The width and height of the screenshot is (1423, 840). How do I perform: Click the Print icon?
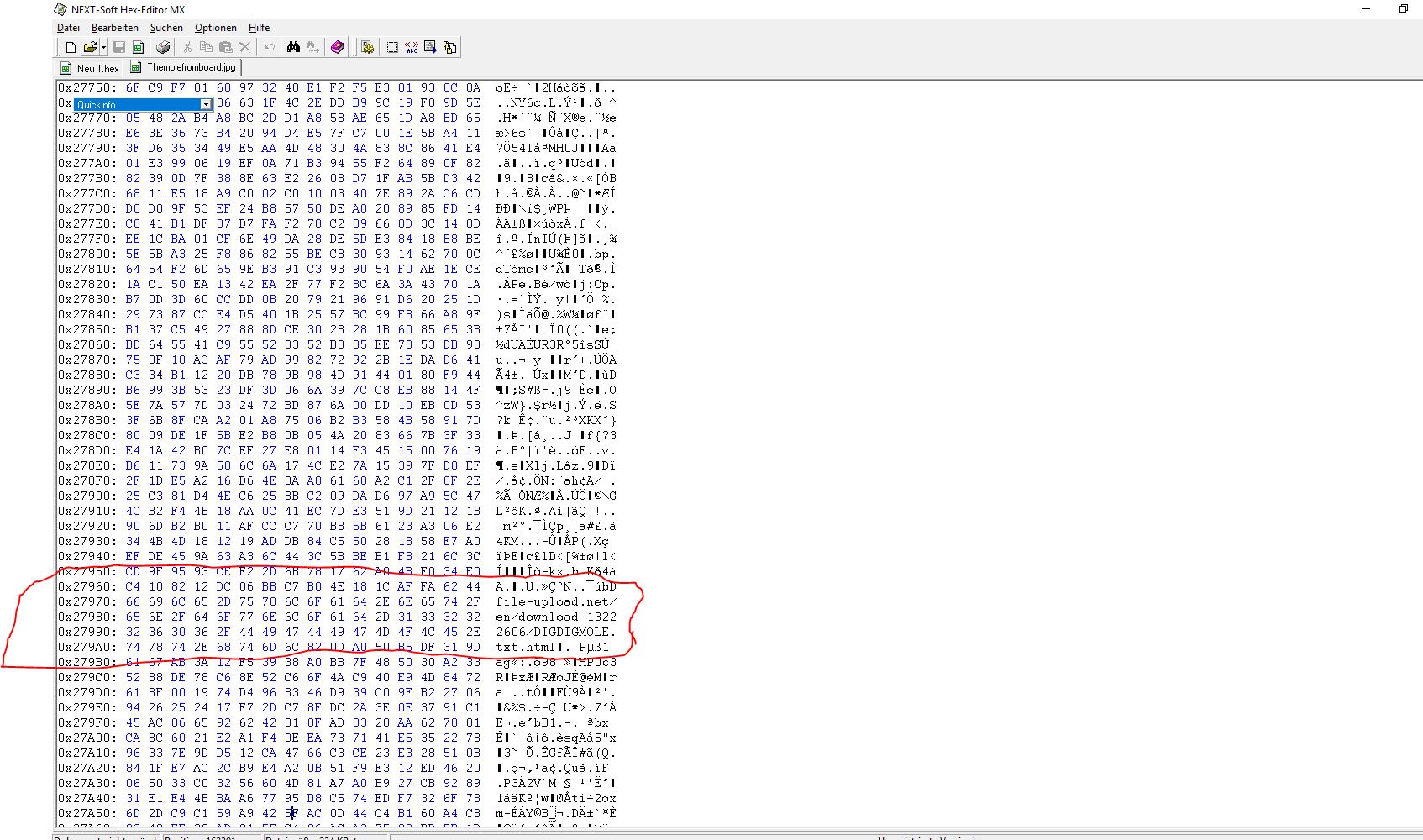pos(163,48)
